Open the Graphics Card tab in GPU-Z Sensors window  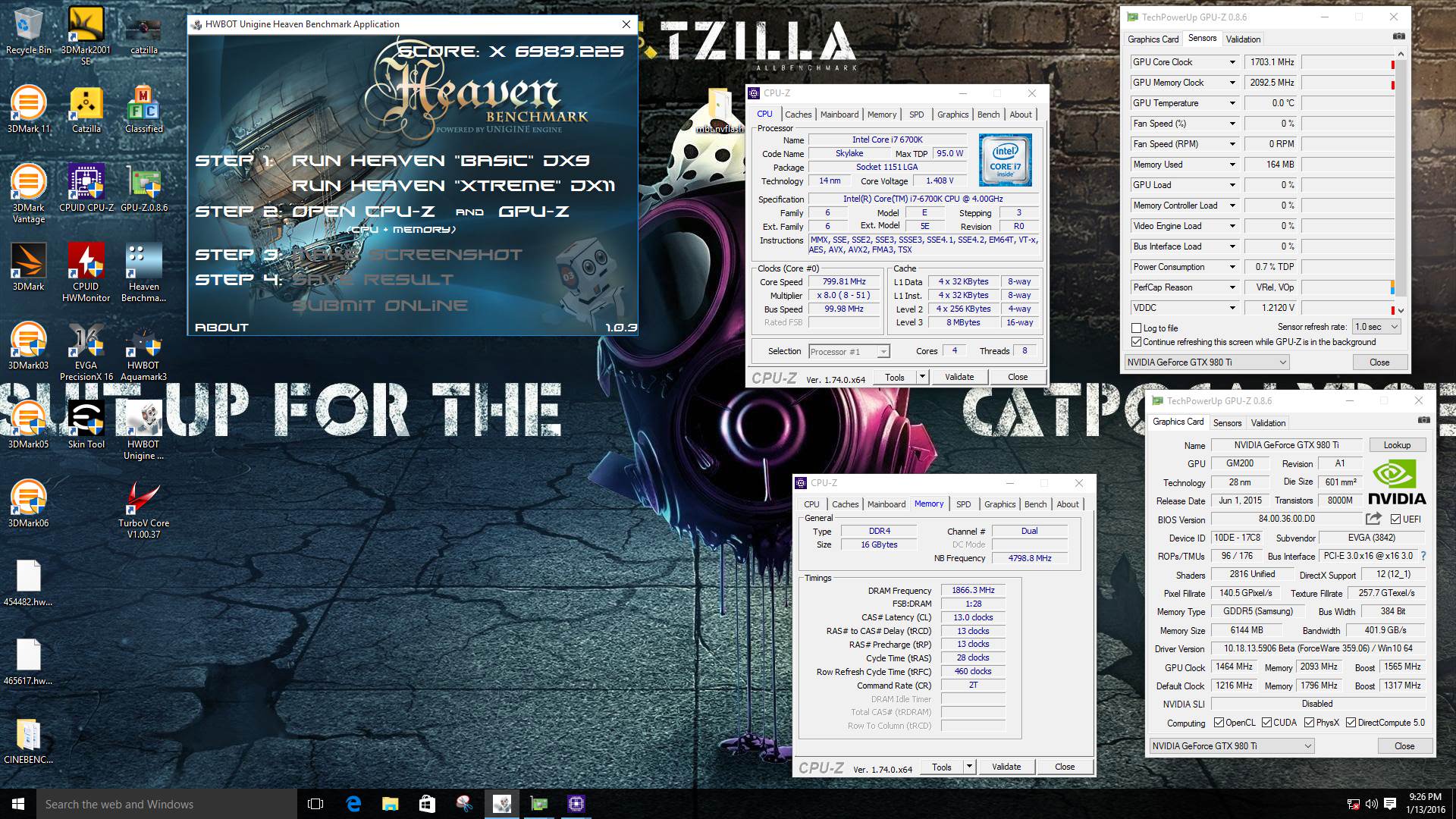[x=1153, y=39]
